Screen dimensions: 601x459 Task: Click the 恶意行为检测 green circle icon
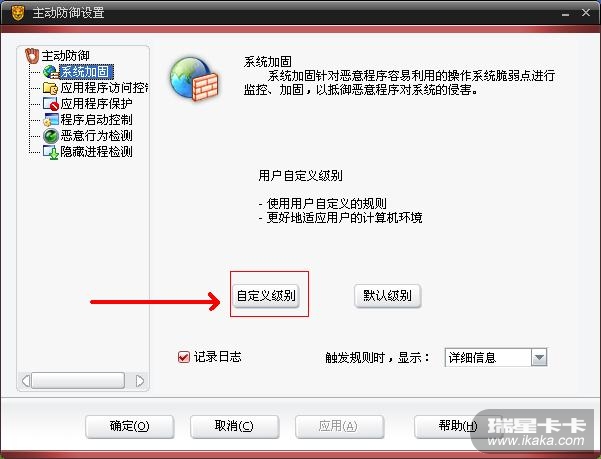51,136
